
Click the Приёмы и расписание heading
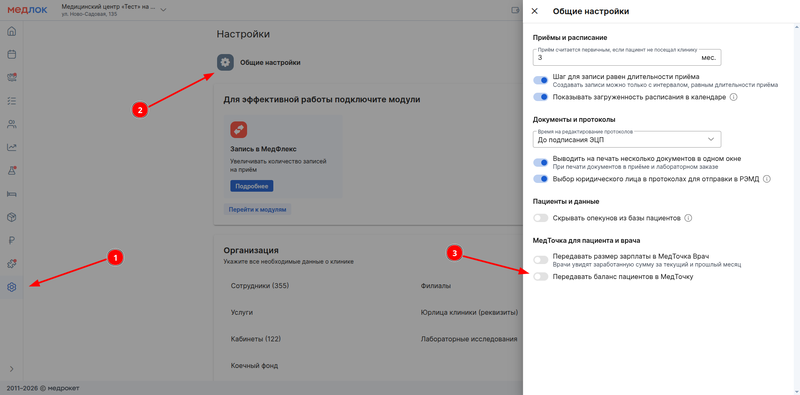click(x=570, y=38)
